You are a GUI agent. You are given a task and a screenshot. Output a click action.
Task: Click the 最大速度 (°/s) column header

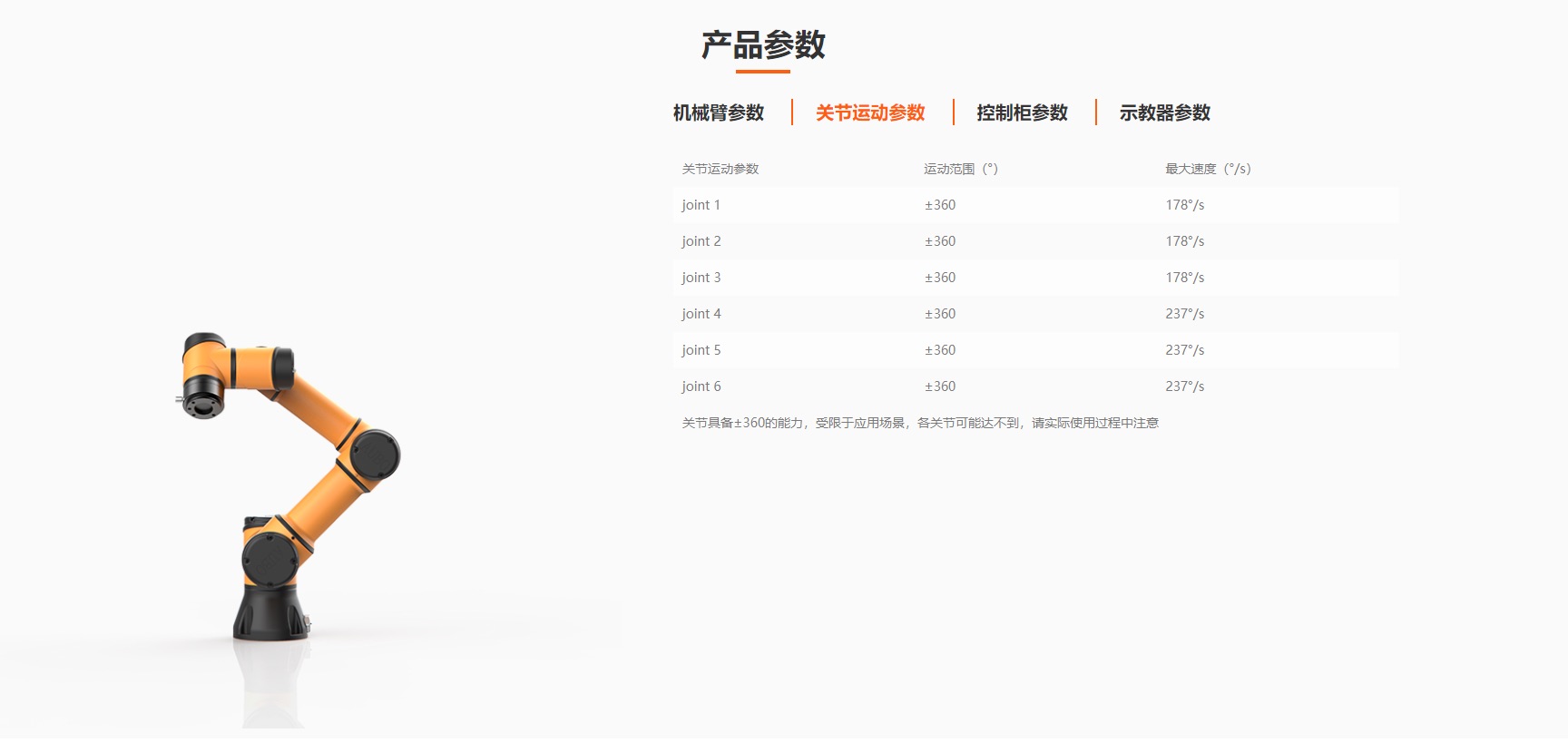[x=1207, y=169]
